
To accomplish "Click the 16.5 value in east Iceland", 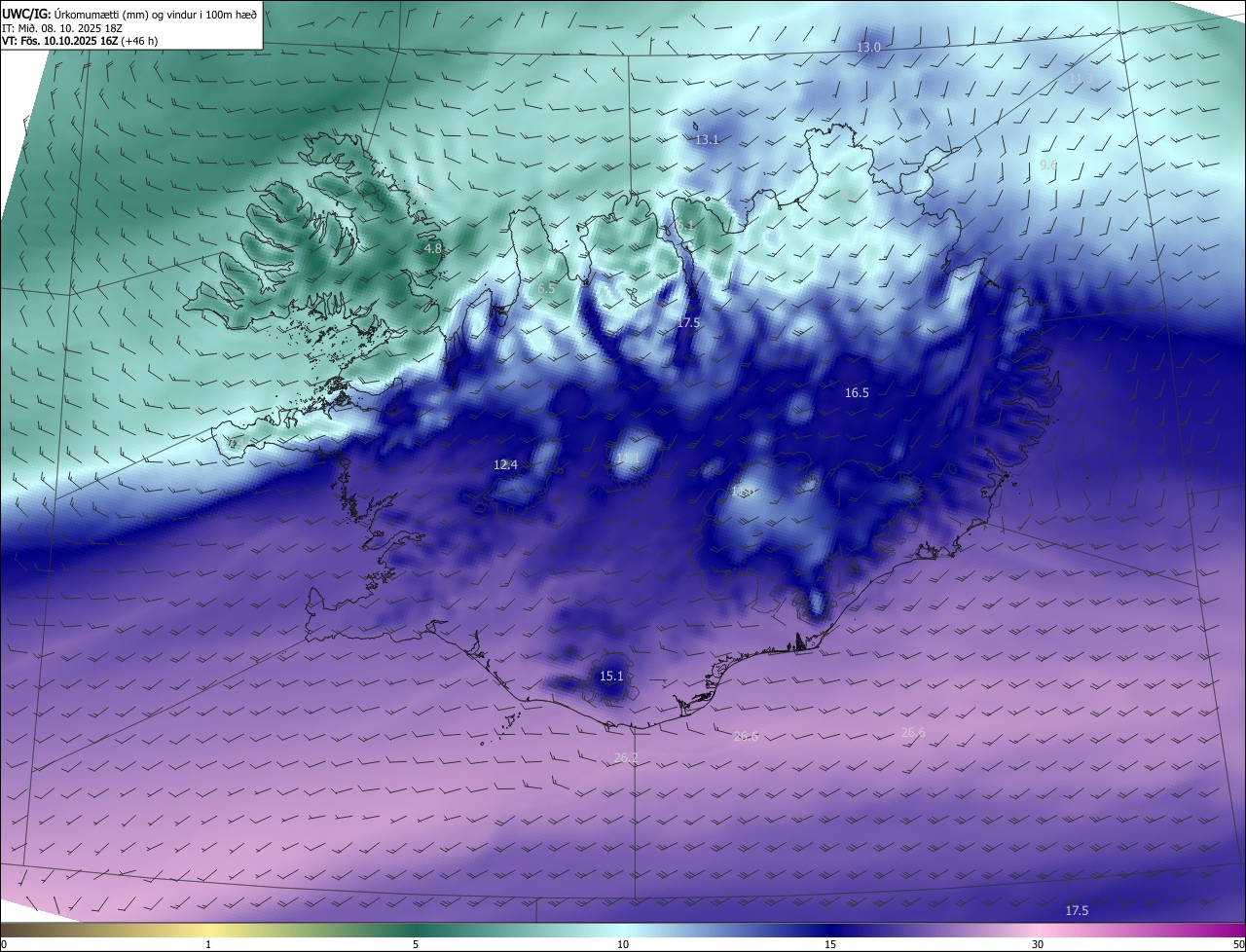I will point(857,392).
